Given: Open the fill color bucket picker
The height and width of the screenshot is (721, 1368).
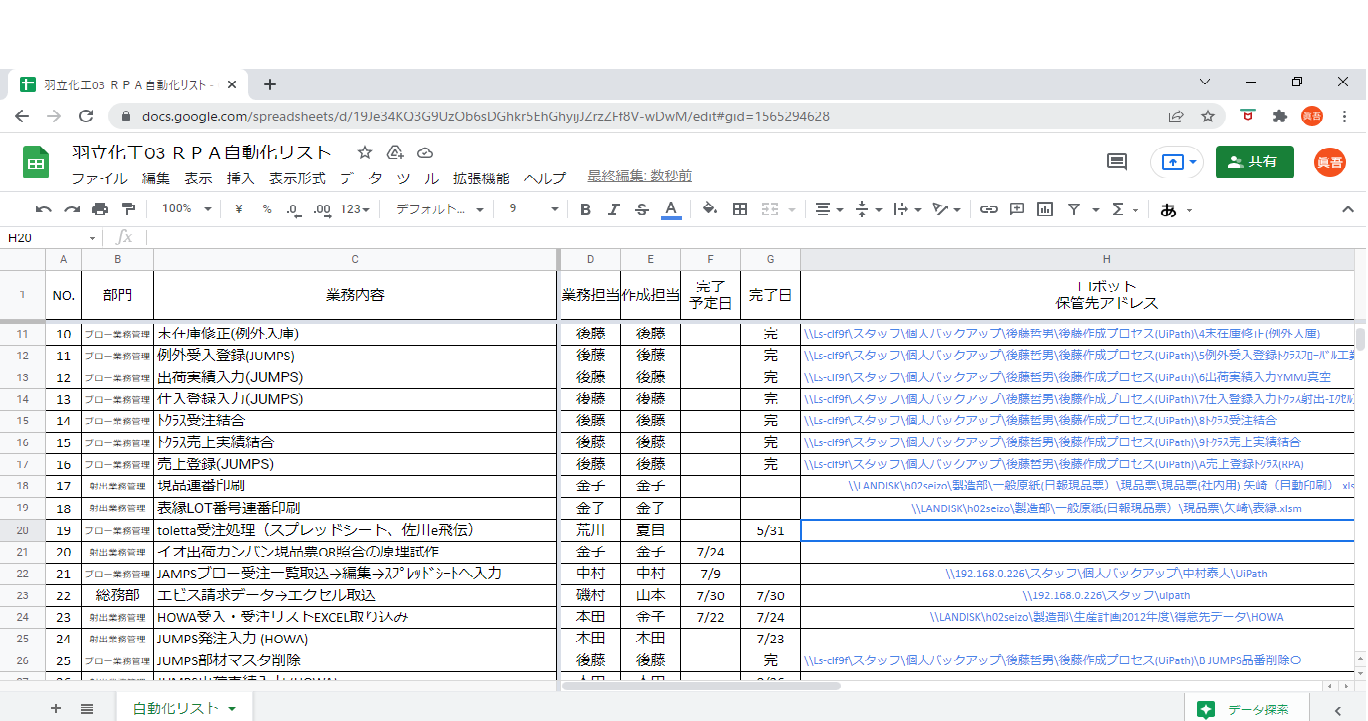Looking at the screenshot, I should click(x=710, y=209).
